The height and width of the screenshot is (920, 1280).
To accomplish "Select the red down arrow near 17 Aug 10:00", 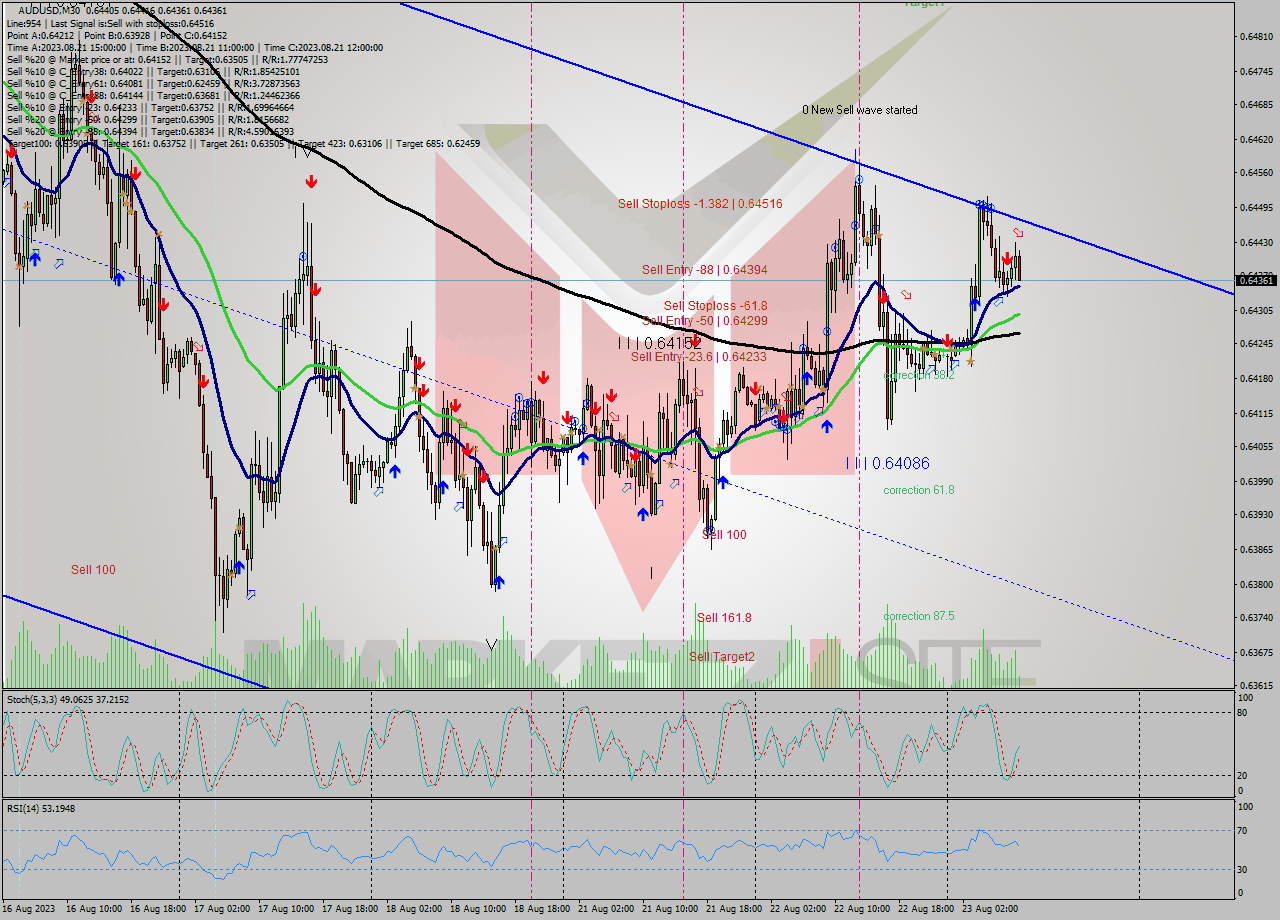I will [312, 182].
